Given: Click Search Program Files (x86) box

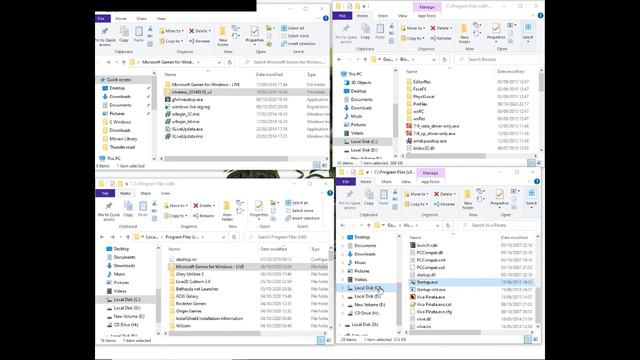Looking at the screenshot, I should (x=287, y=237).
